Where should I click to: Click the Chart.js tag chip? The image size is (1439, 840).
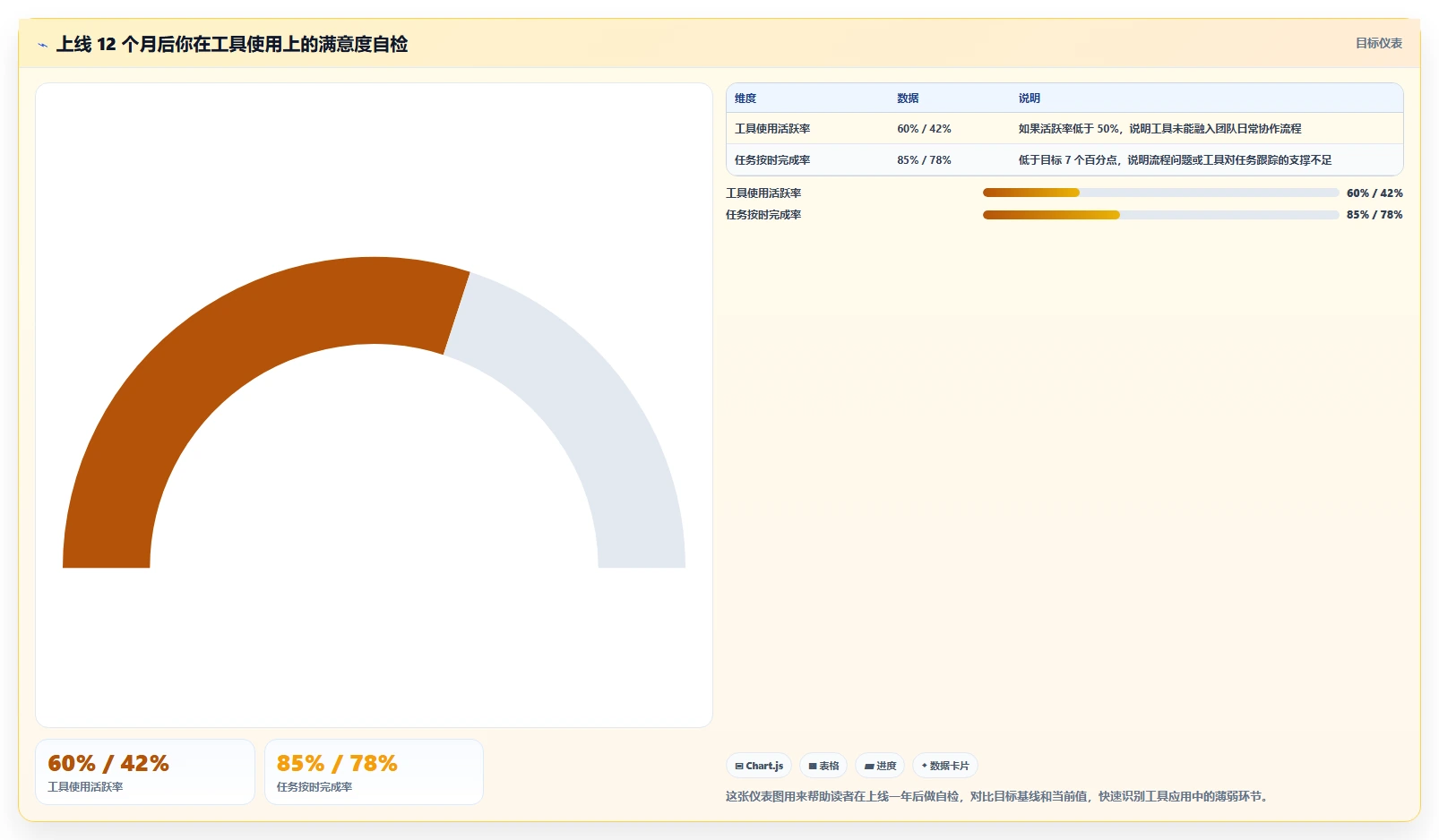point(759,766)
